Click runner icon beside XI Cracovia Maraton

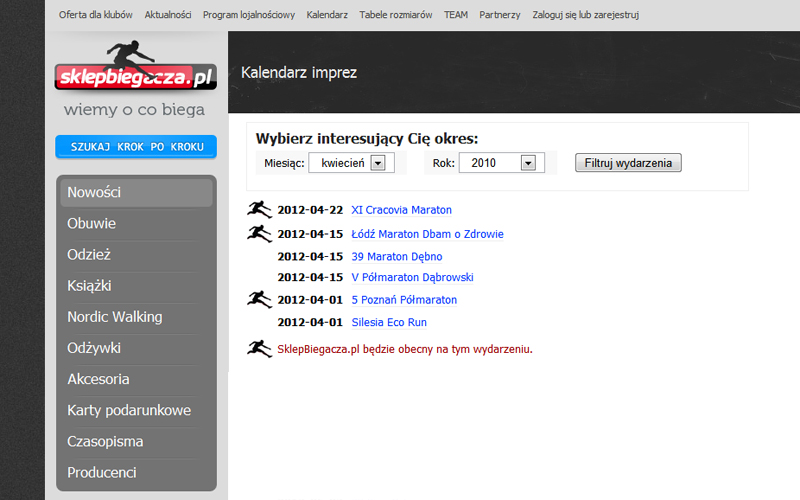[260, 209]
